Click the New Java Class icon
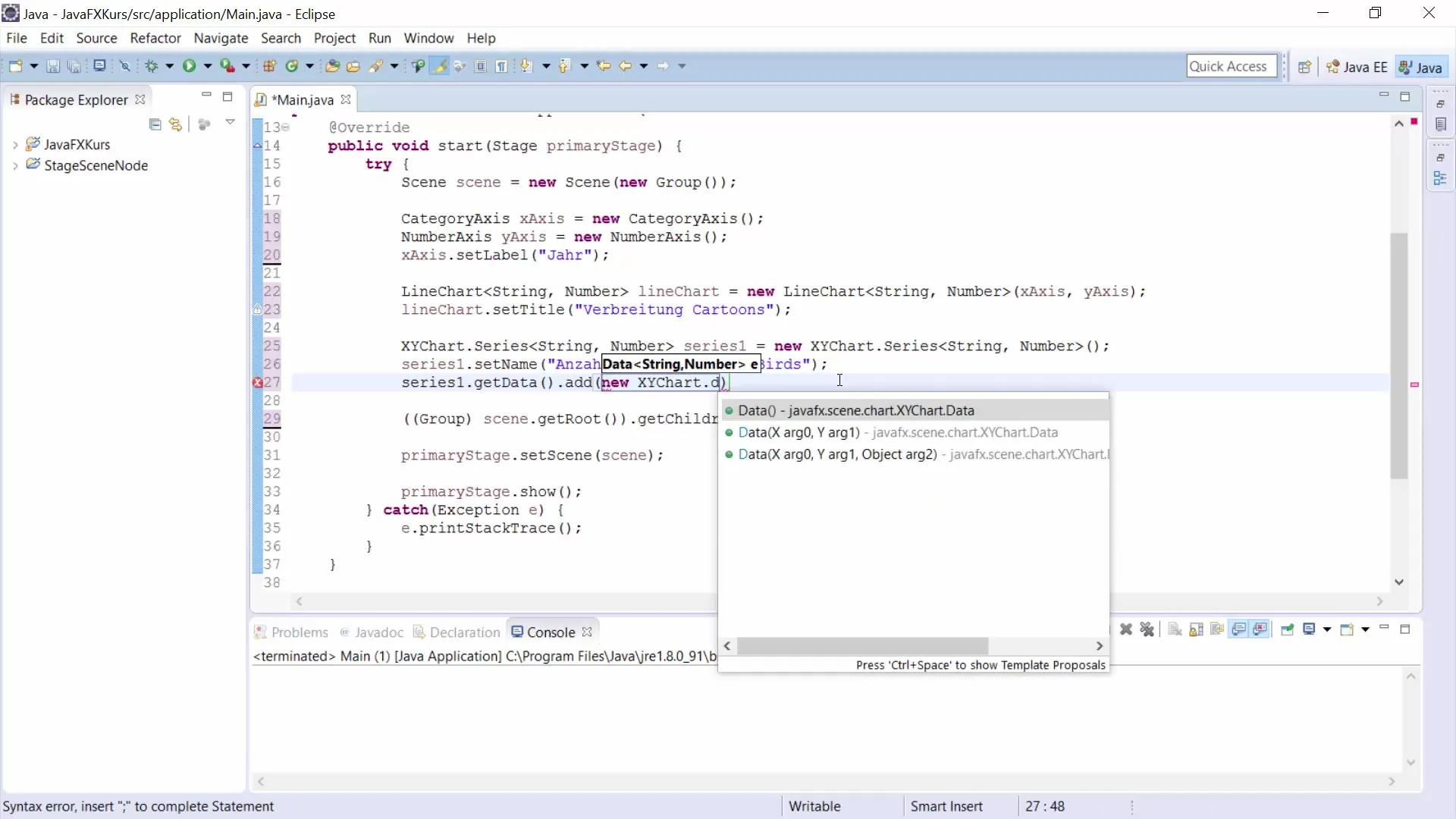Image resolution: width=1456 pixels, height=819 pixels. 292,66
